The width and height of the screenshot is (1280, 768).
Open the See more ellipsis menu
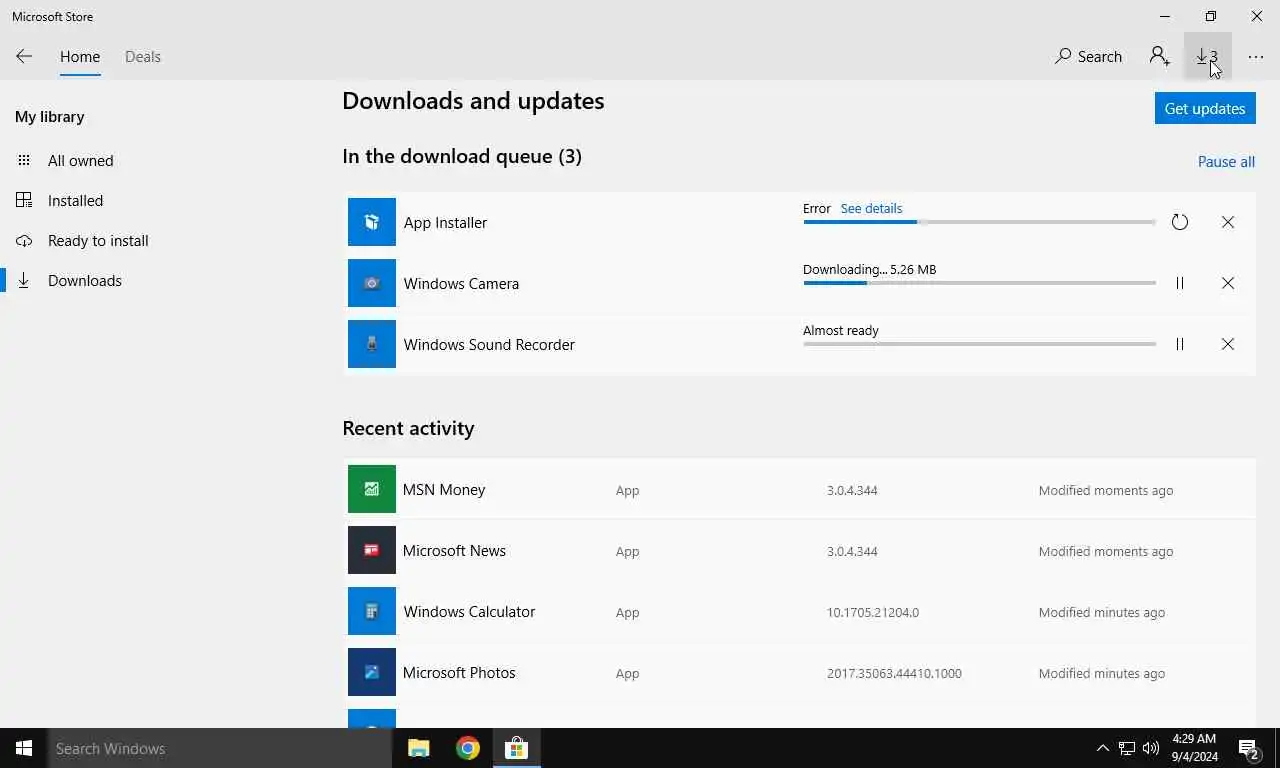[1256, 57]
